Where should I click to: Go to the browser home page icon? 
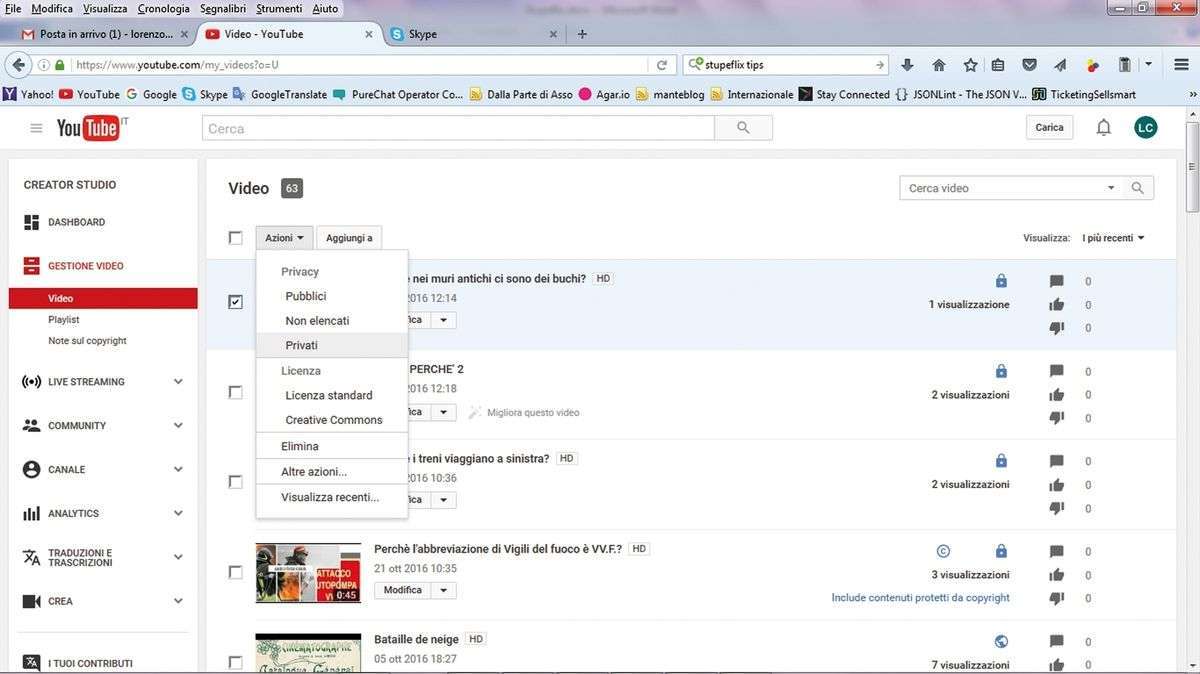click(x=938, y=65)
